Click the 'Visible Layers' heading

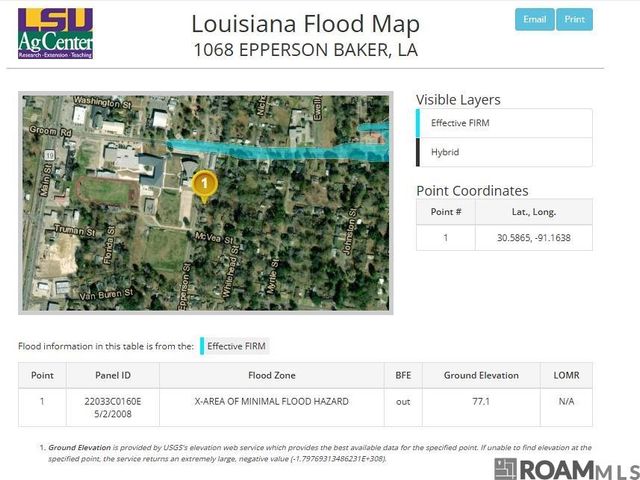point(458,100)
